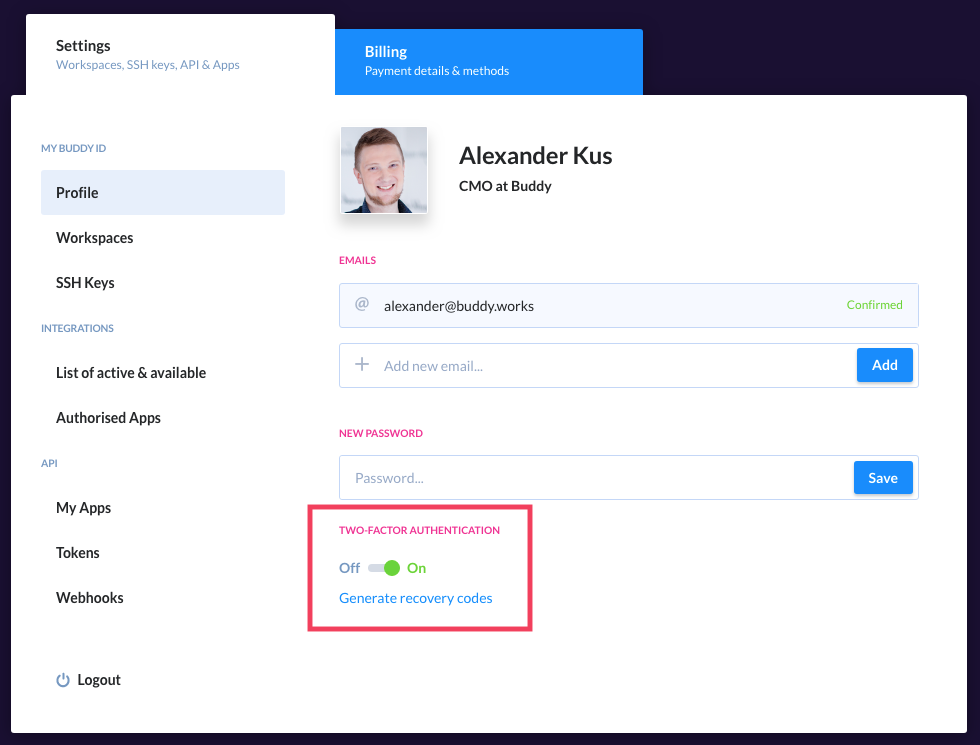Click the Confirmed status label
Image resolution: width=980 pixels, height=745 pixels.
coord(874,304)
